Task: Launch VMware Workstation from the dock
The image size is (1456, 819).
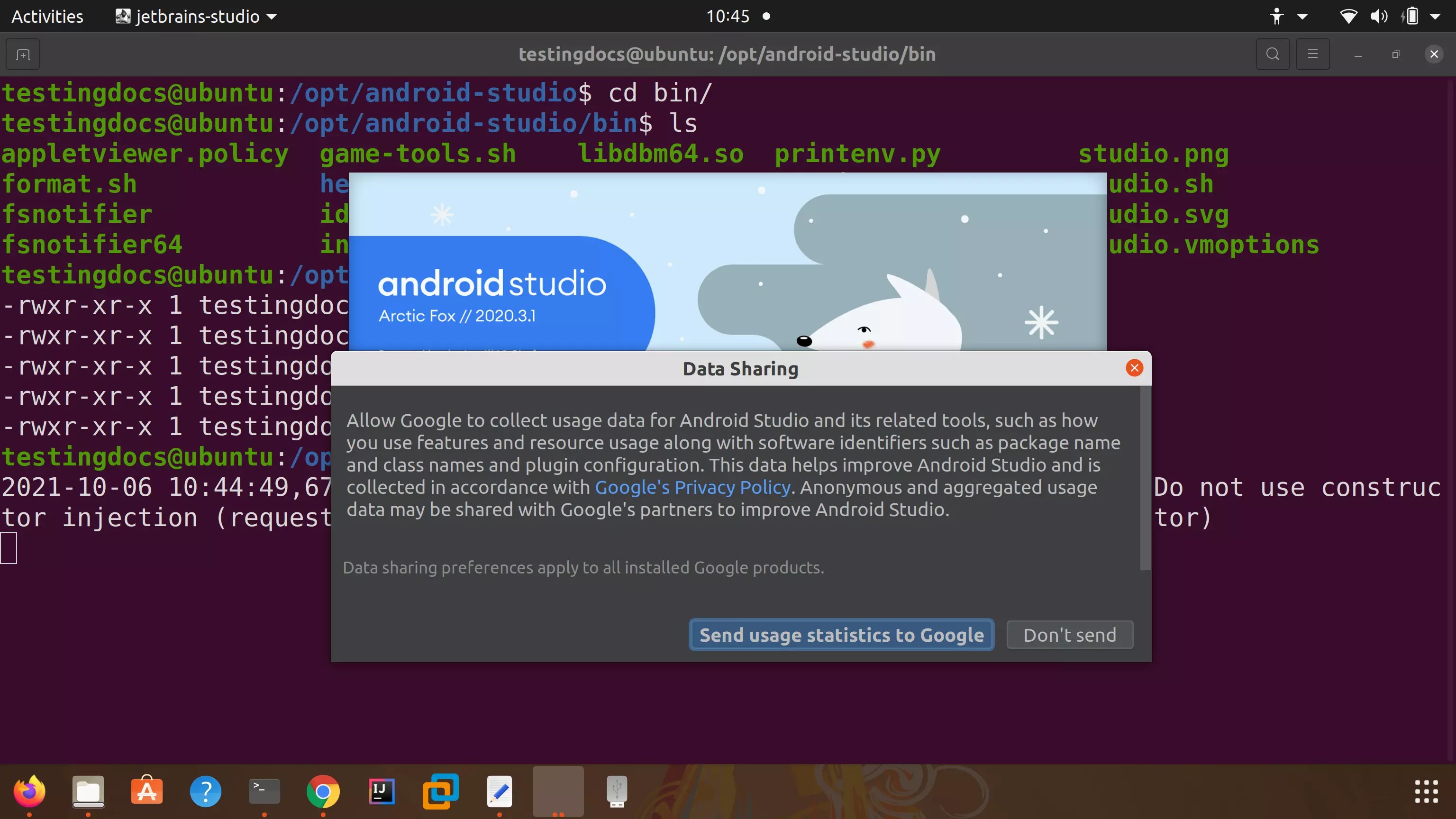Action: (440, 792)
